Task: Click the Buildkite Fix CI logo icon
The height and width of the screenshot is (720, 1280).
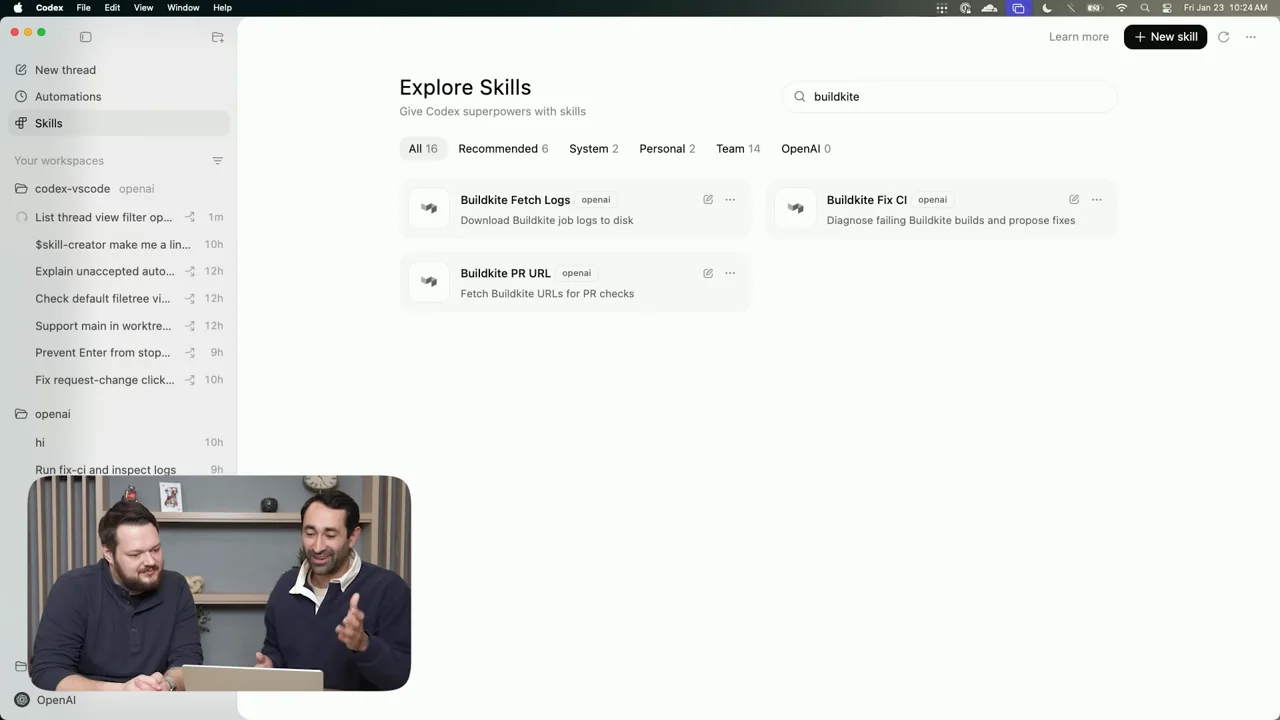Action: (x=795, y=208)
